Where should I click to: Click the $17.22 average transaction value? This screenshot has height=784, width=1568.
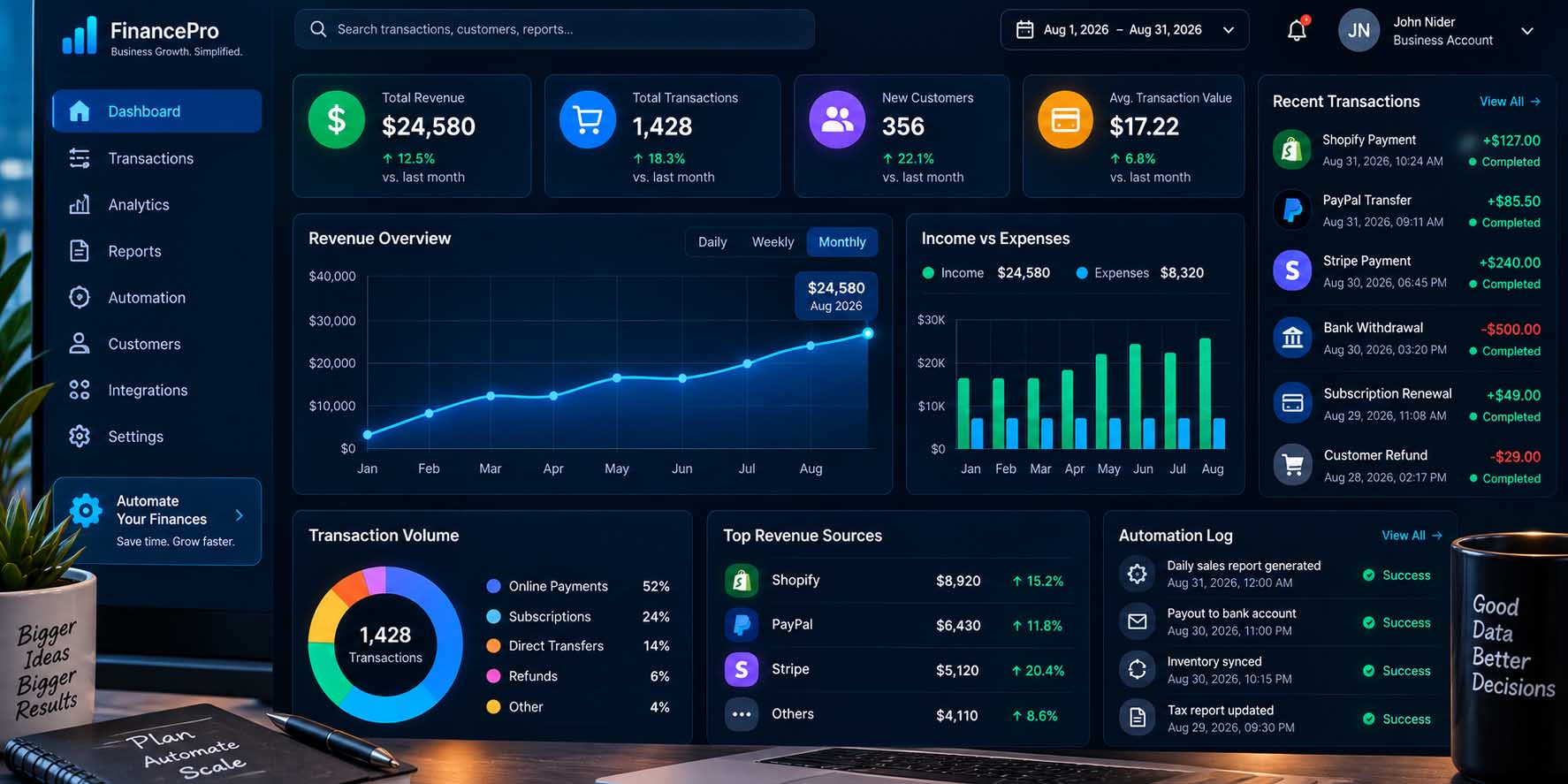coord(1144,126)
